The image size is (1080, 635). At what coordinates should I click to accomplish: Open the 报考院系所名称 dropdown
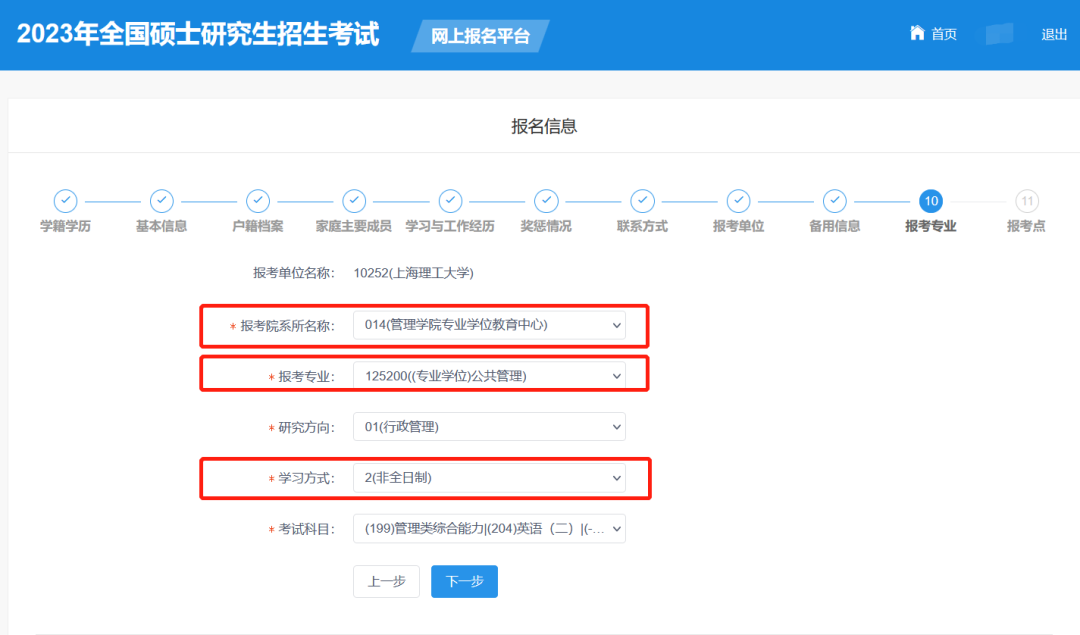[489, 325]
